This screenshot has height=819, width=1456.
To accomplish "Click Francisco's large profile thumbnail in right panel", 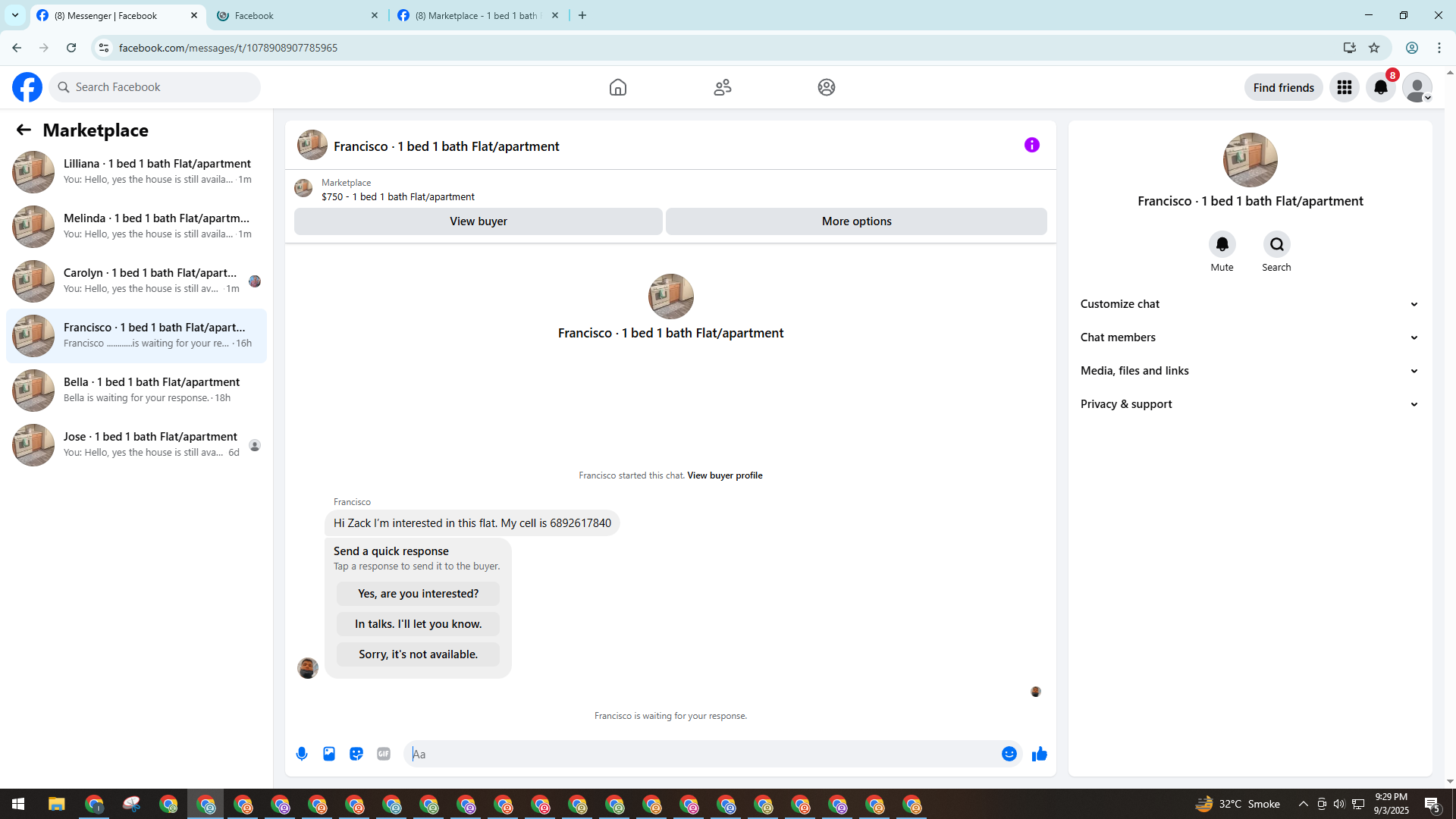I will click(1250, 160).
